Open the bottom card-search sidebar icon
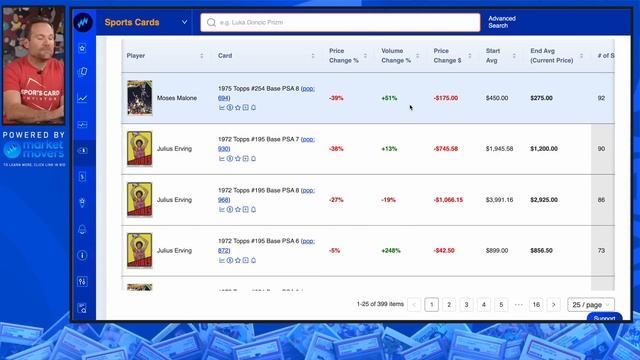The image size is (640, 360). (82, 308)
